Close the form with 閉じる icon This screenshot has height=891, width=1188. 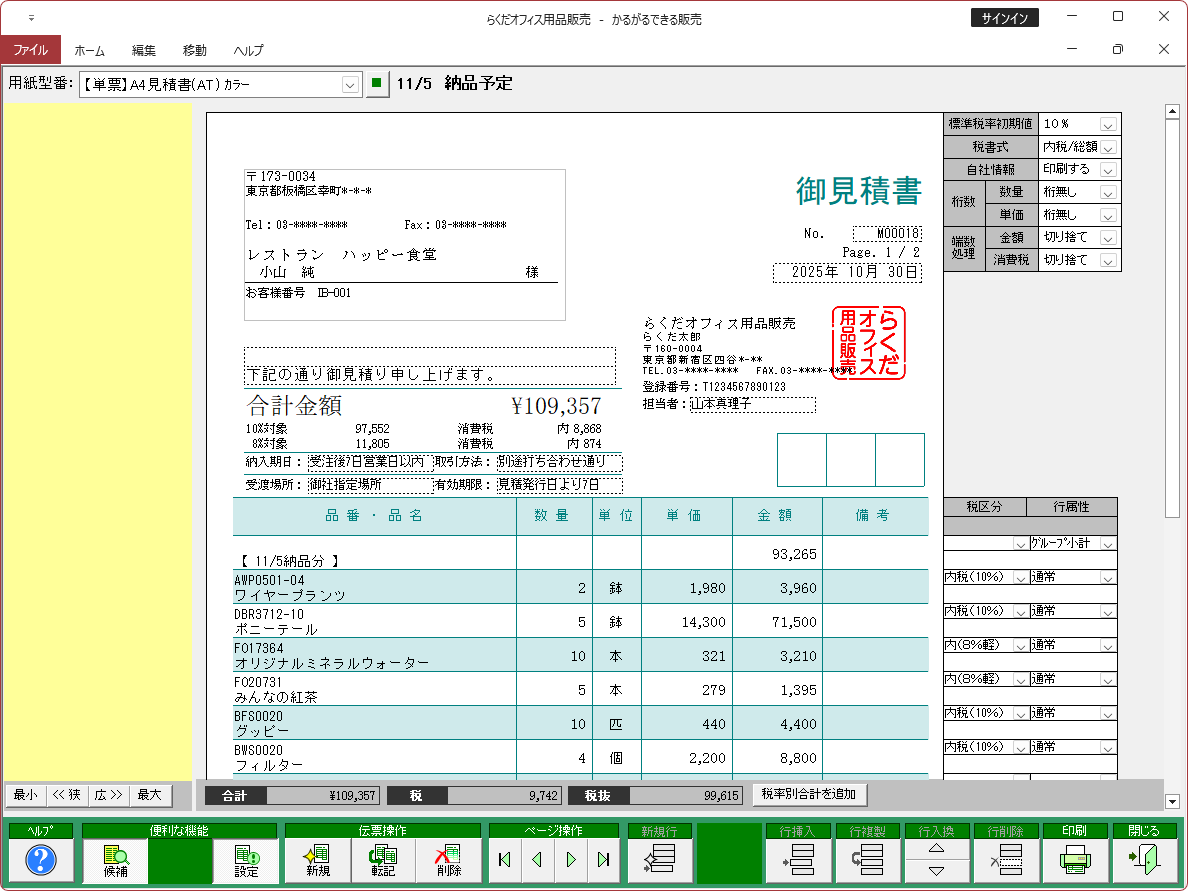click(x=1143, y=859)
